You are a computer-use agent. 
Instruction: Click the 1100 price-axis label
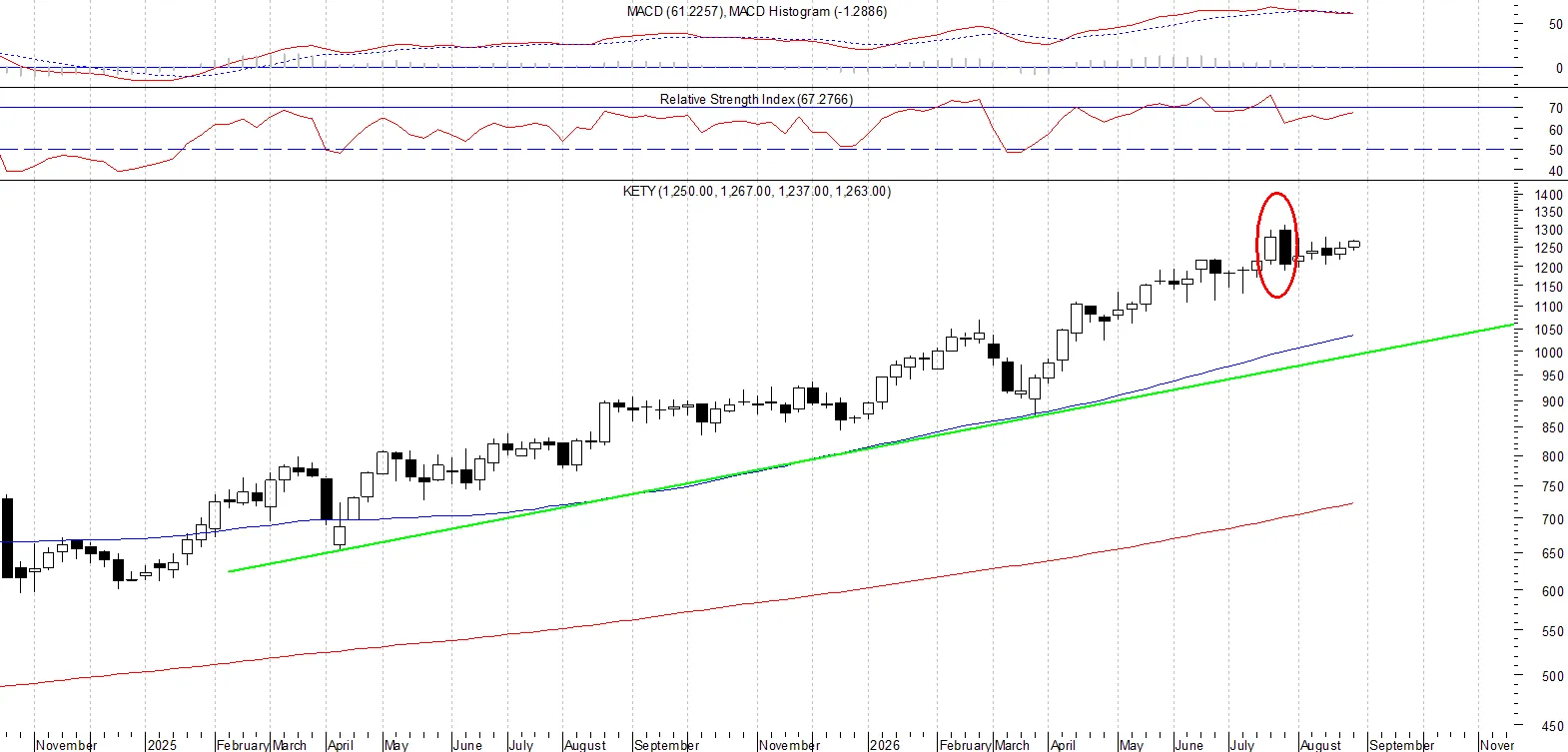1549,309
